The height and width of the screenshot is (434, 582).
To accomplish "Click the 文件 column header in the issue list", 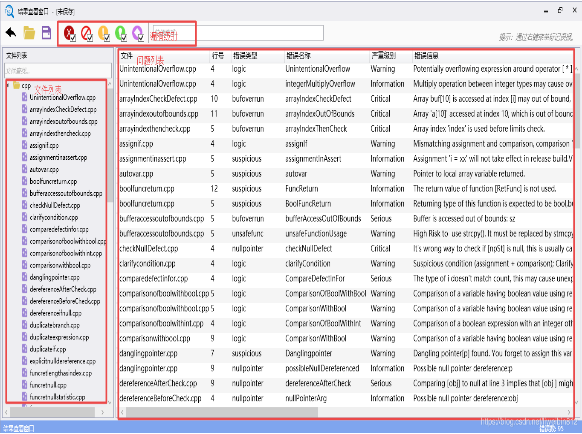I will coord(126,56).
